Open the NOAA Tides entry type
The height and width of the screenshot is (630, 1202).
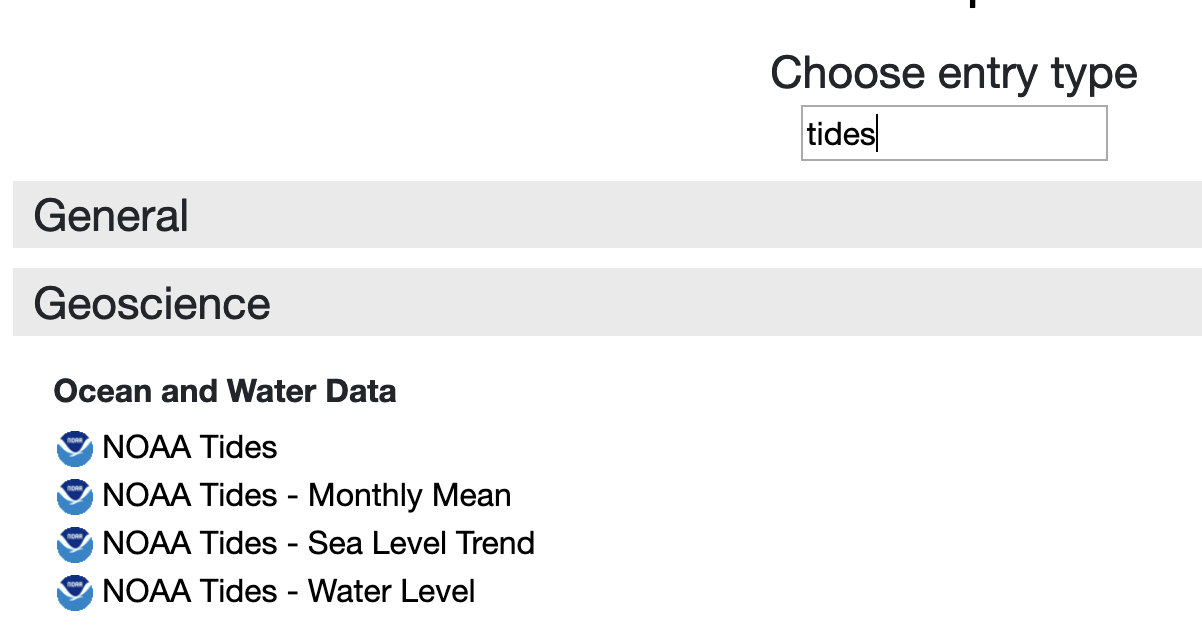tap(190, 447)
